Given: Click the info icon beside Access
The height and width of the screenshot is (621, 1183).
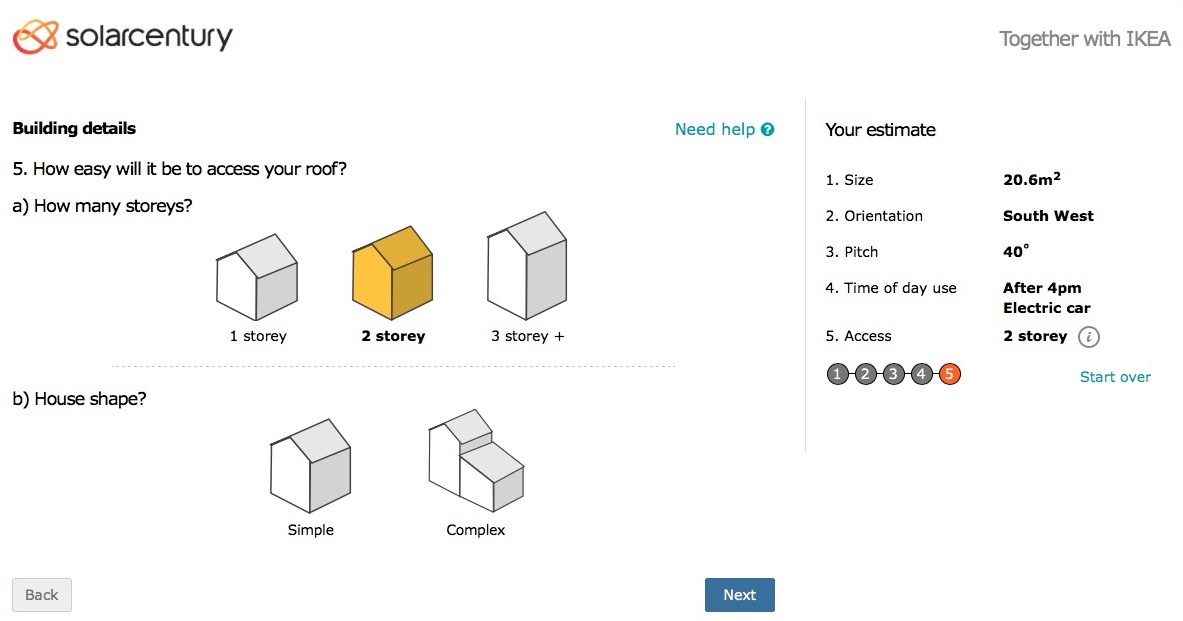Looking at the screenshot, I should pos(1089,337).
